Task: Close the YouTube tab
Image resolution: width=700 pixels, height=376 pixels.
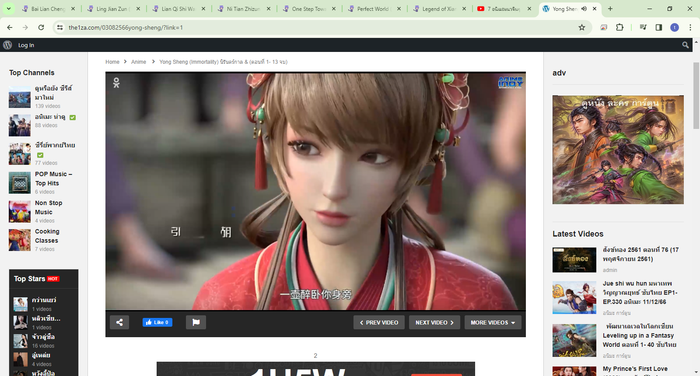Action: coord(529,8)
